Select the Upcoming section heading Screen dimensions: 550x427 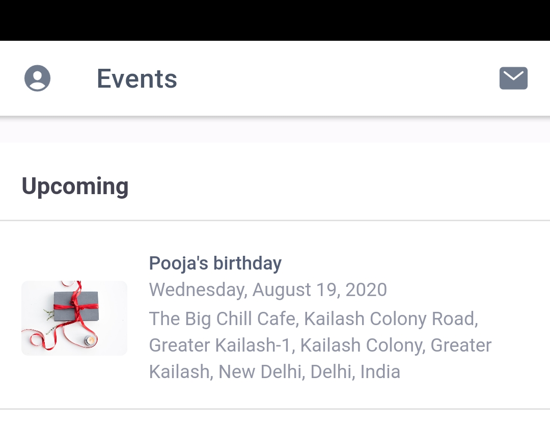[75, 186]
